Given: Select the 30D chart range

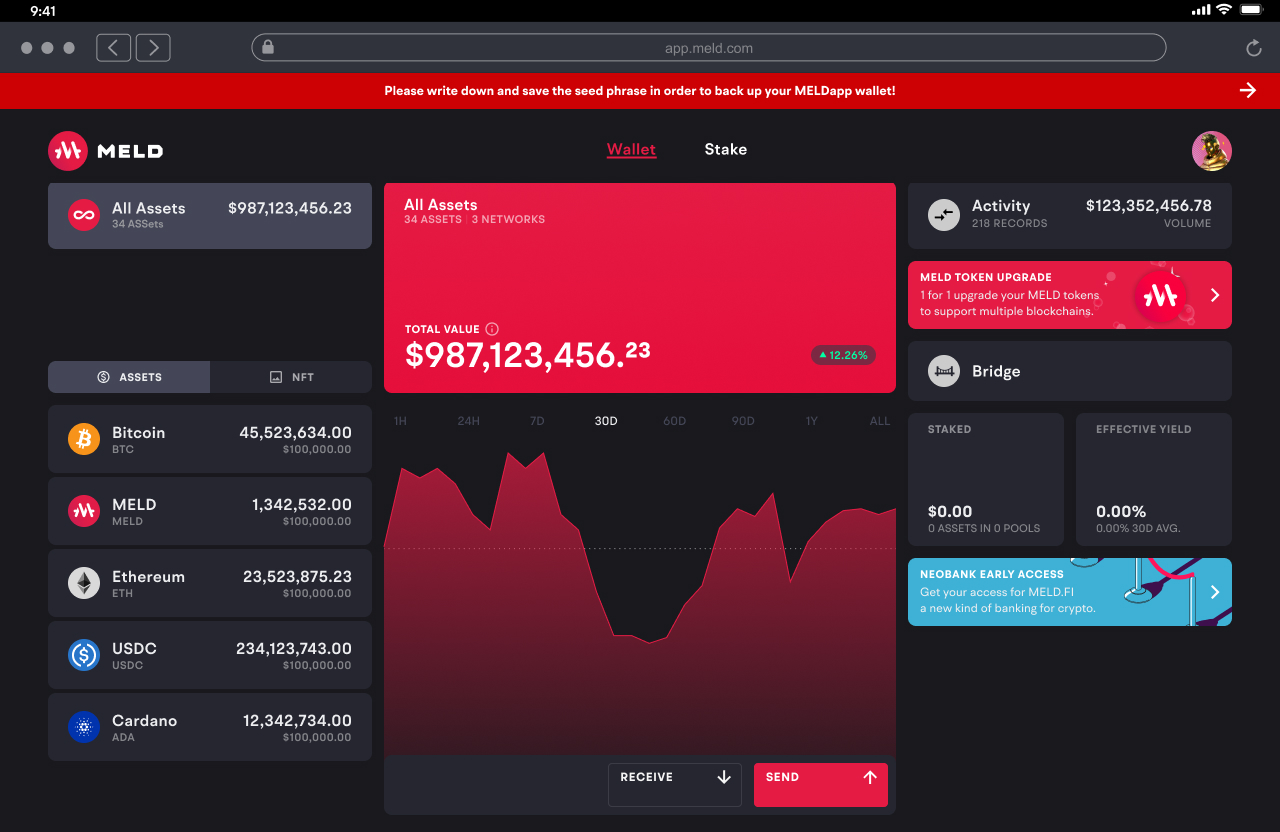Looking at the screenshot, I should pyautogui.click(x=606, y=421).
